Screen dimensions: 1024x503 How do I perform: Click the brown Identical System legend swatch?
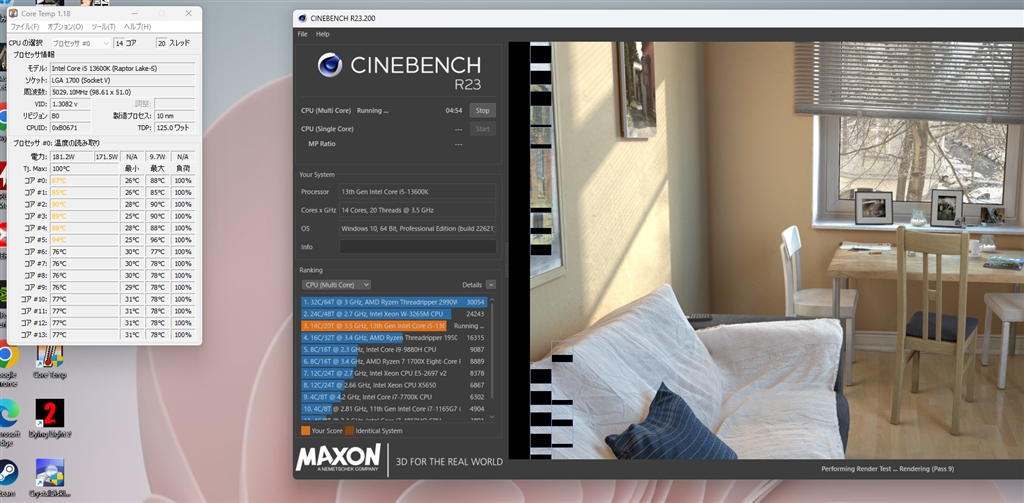pos(349,431)
